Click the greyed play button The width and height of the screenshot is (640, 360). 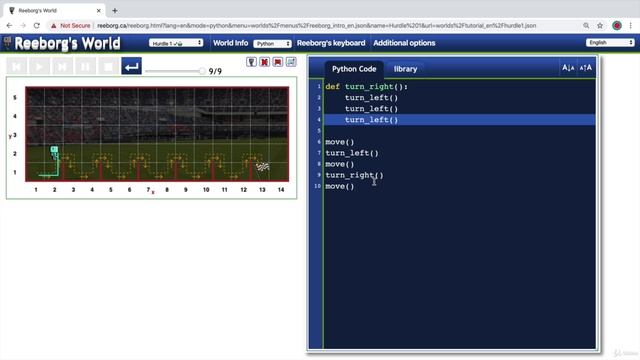point(39,67)
